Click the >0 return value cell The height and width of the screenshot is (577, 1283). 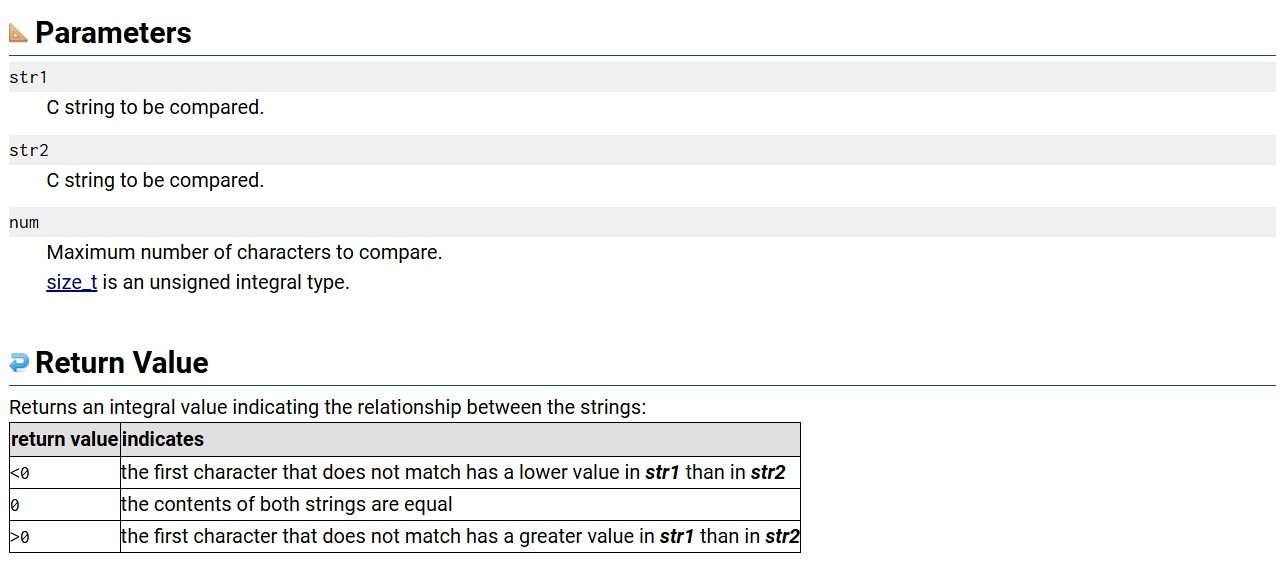click(65, 537)
